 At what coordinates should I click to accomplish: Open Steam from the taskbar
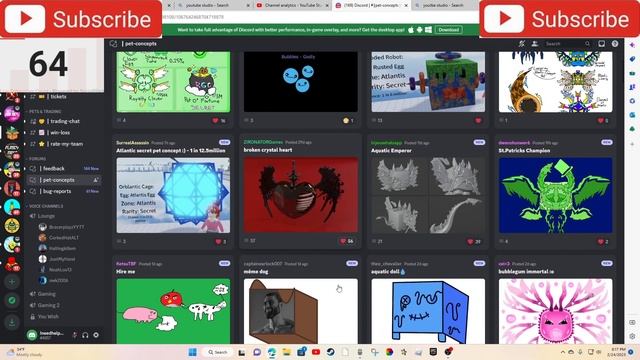331,352
